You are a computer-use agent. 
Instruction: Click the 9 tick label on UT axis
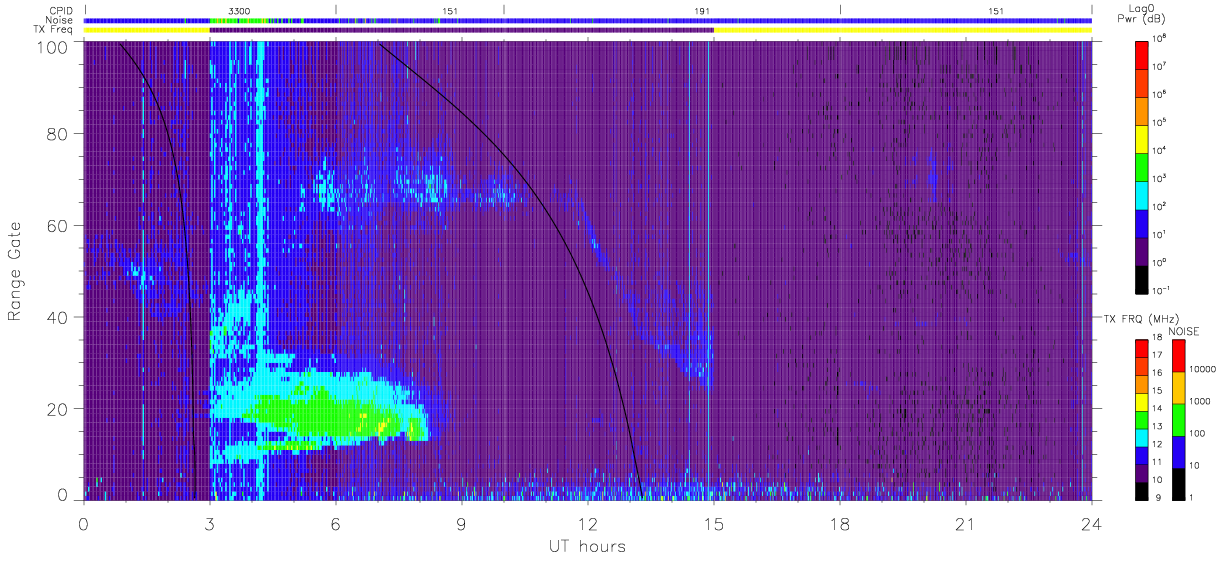(462, 524)
